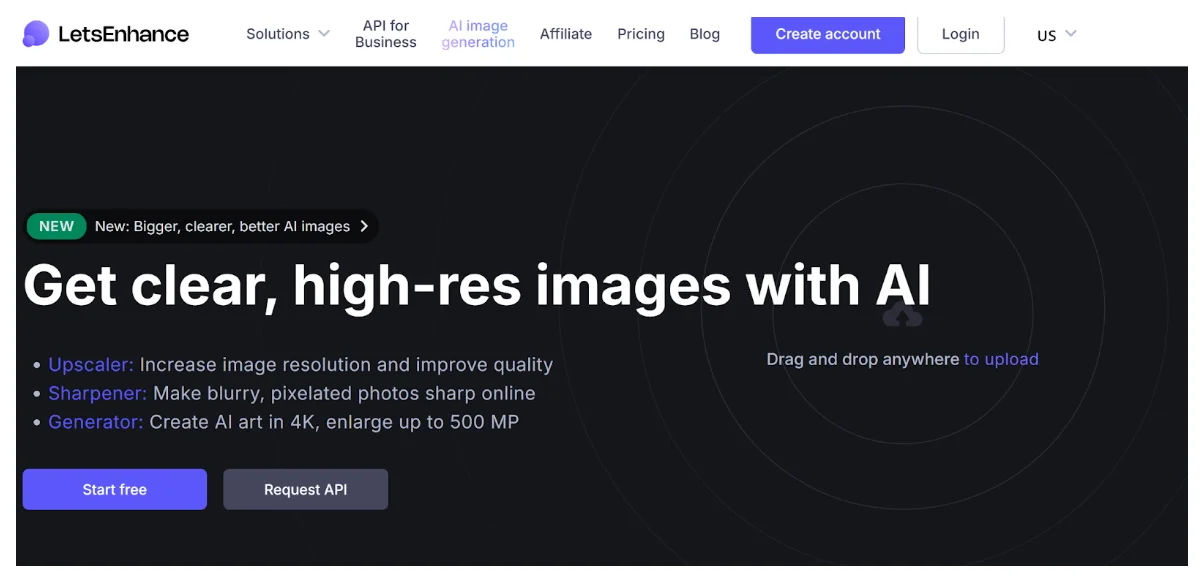
Task: Select the Pricing menu item
Action: [x=641, y=34]
